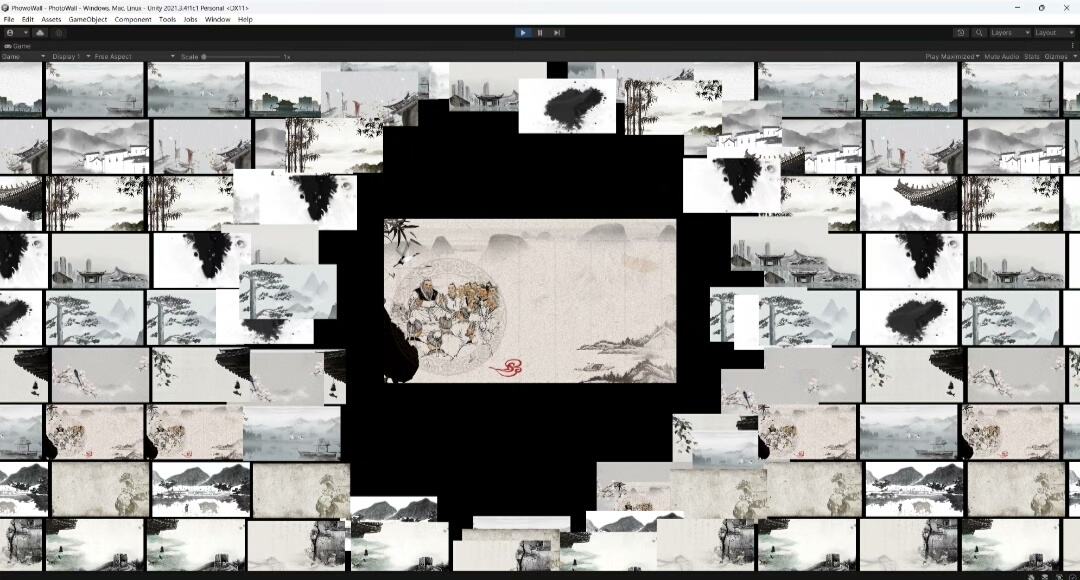Open the Display 1 dropdown
This screenshot has width=1080, height=580.
pyautogui.click(x=71, y=56)
